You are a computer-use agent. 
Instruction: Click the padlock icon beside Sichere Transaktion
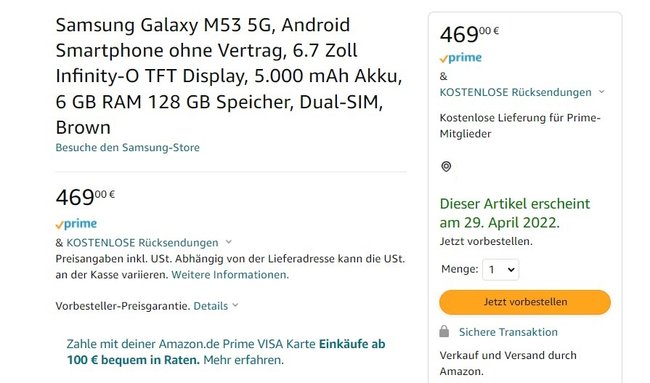tap(444, 332)
